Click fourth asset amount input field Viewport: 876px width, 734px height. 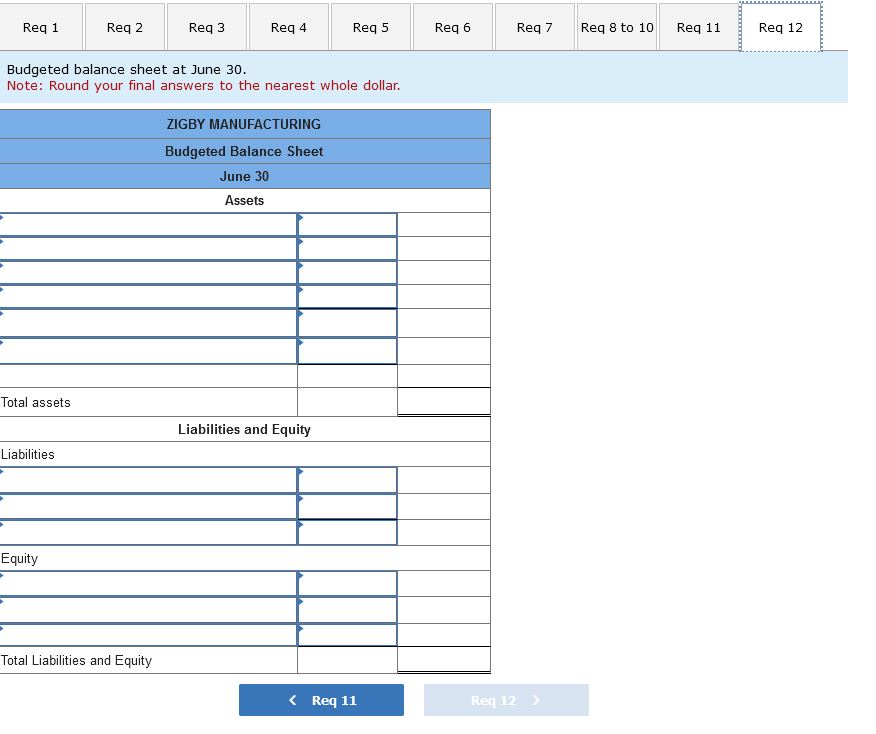[x=347, y=297]
